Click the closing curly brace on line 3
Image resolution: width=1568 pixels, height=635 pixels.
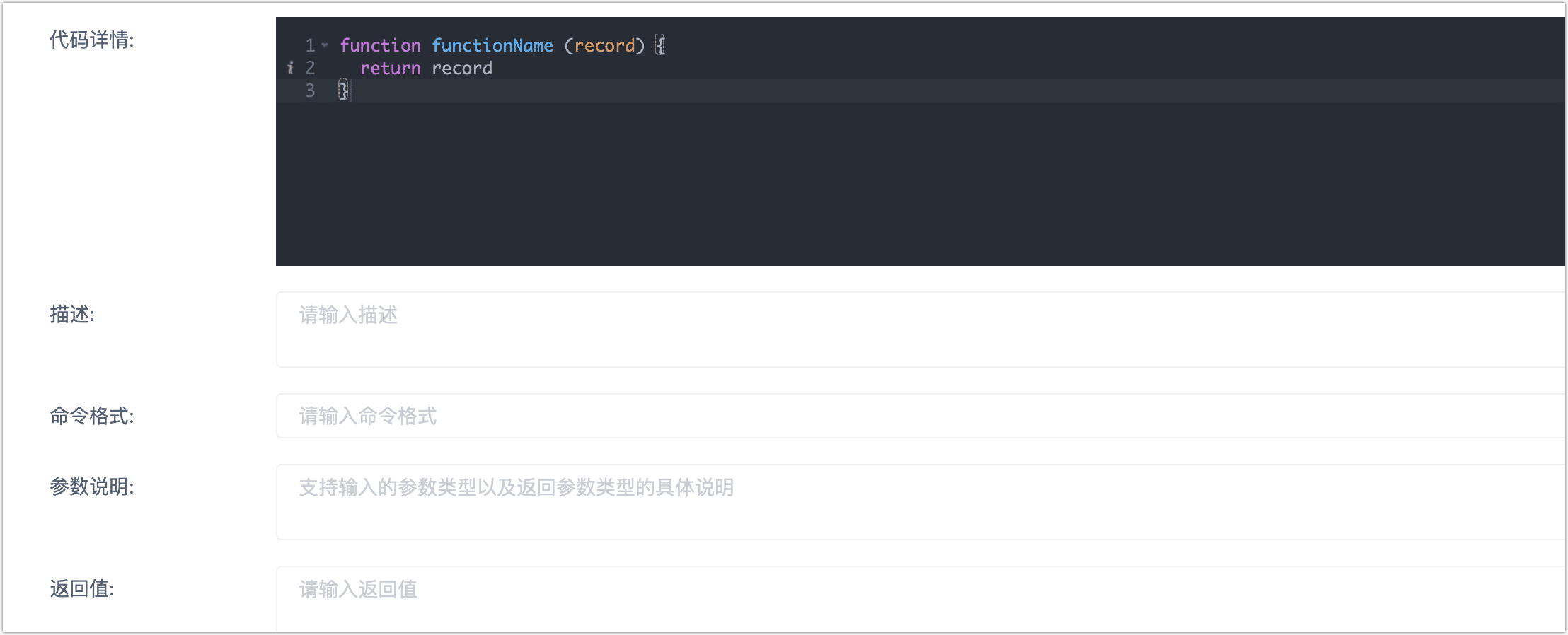click(x=343, y=91)
